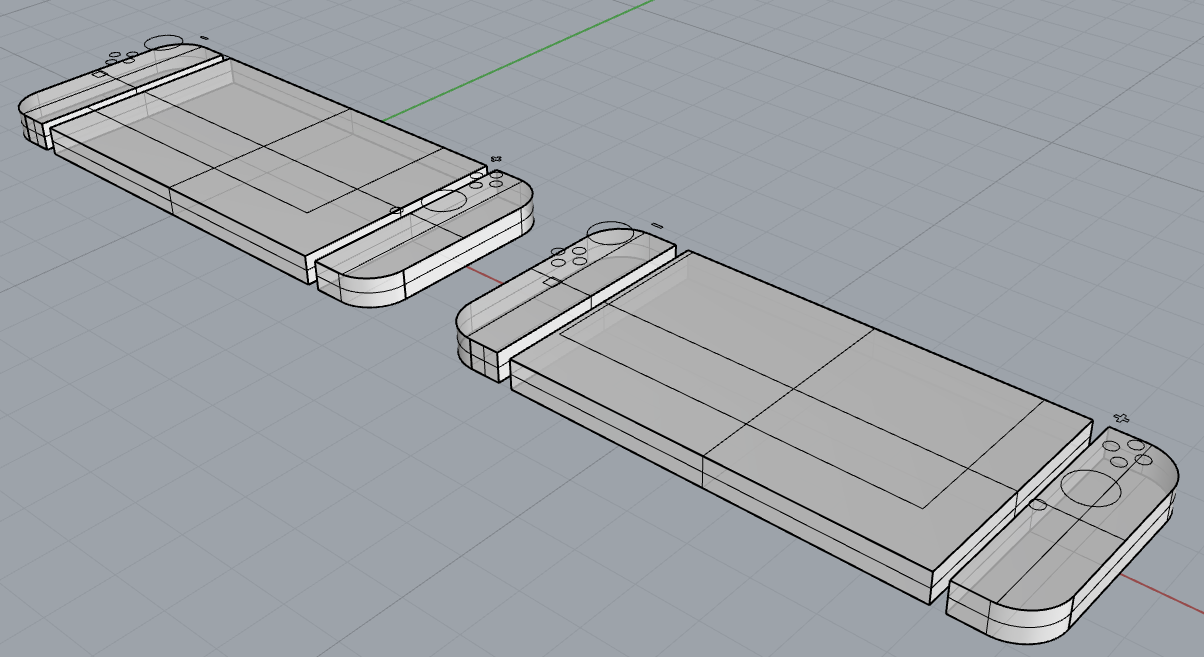Pick the plus symbol beside front model
Screen dimensions: 1204x657
(x=1121, y=417)
